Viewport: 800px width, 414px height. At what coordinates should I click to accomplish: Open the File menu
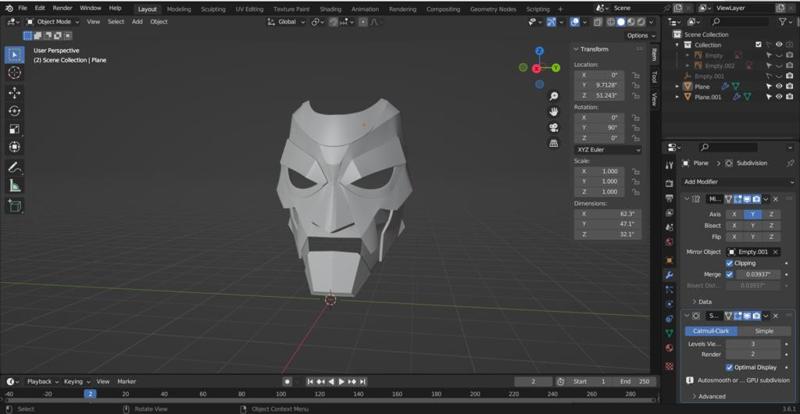click(22, 8)
